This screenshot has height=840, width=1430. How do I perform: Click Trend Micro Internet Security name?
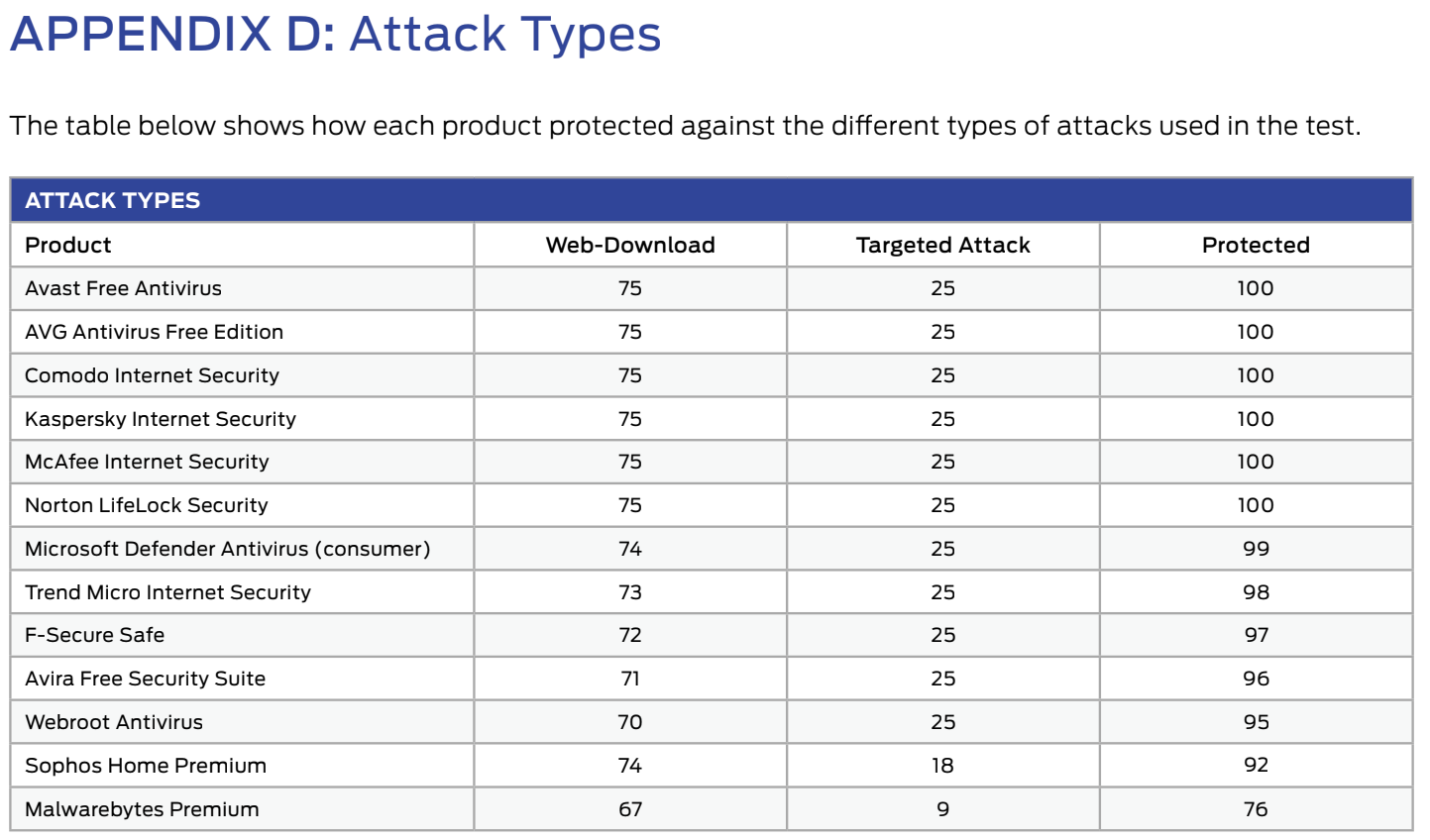(x=167, y=592)
